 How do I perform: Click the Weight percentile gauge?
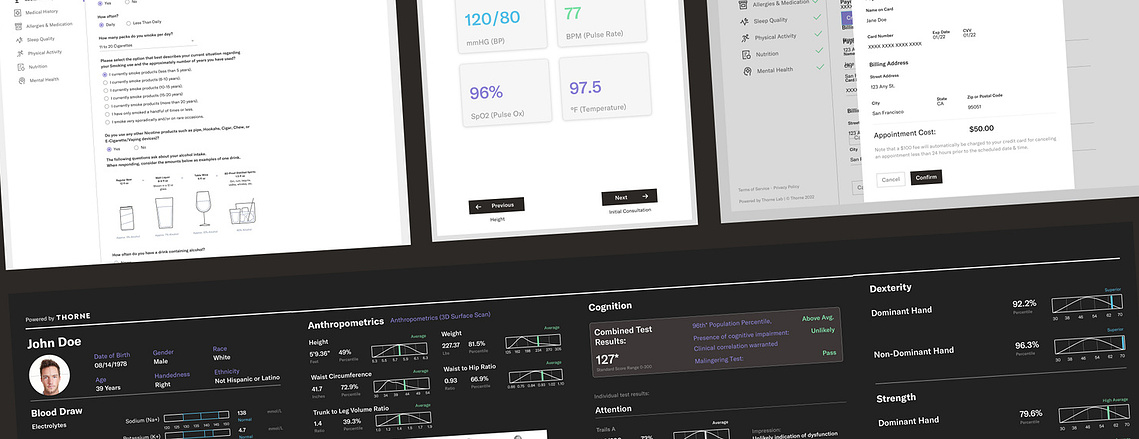pos(533,342)
